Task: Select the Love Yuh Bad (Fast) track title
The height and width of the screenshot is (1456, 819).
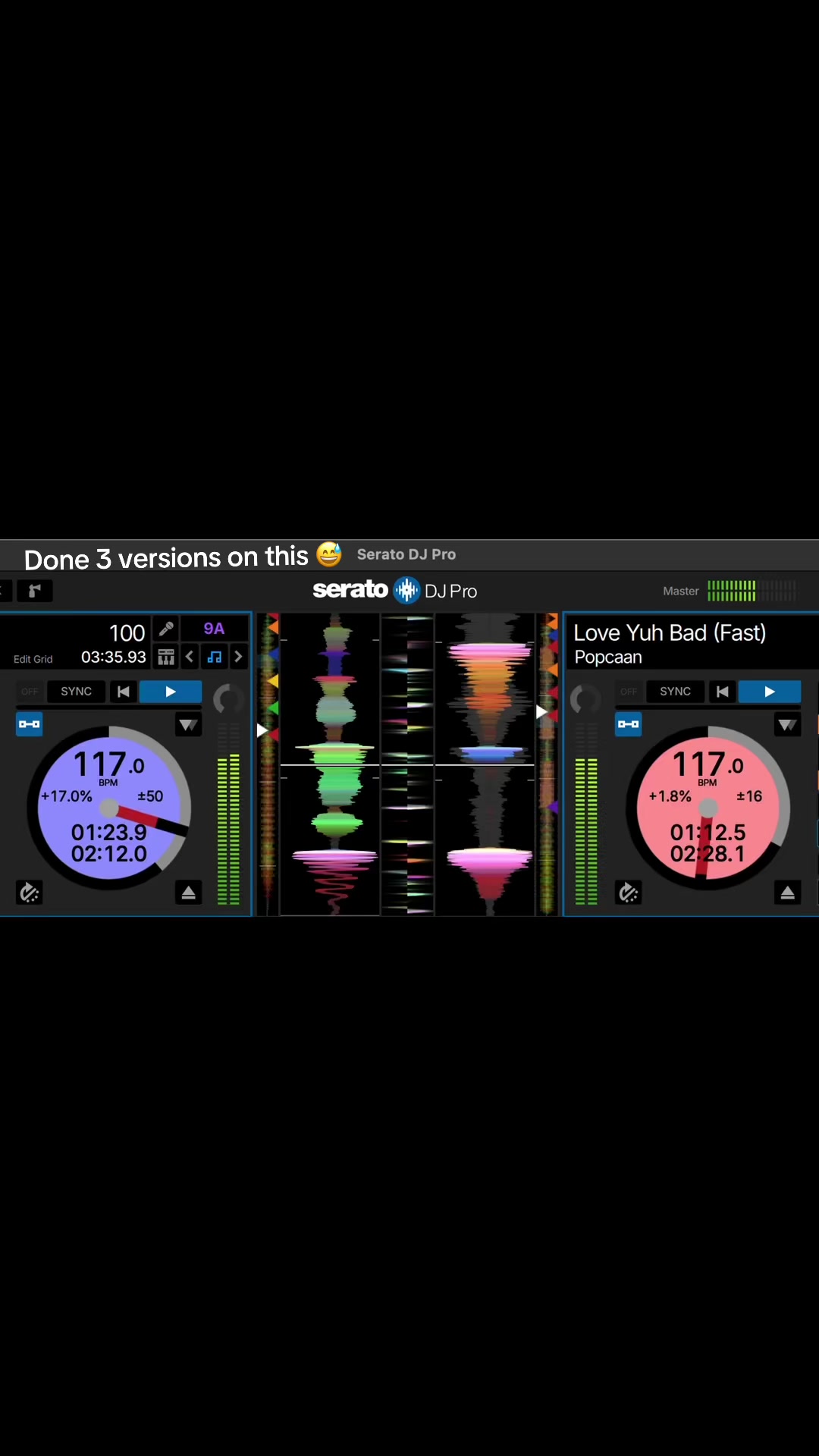Action: coord(670,632)
